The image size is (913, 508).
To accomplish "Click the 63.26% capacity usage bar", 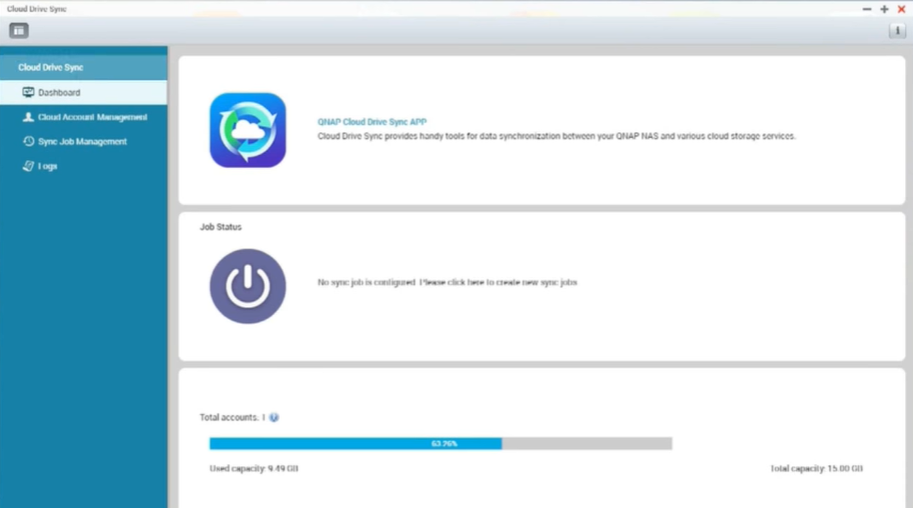I will click(x=441, y=443).
